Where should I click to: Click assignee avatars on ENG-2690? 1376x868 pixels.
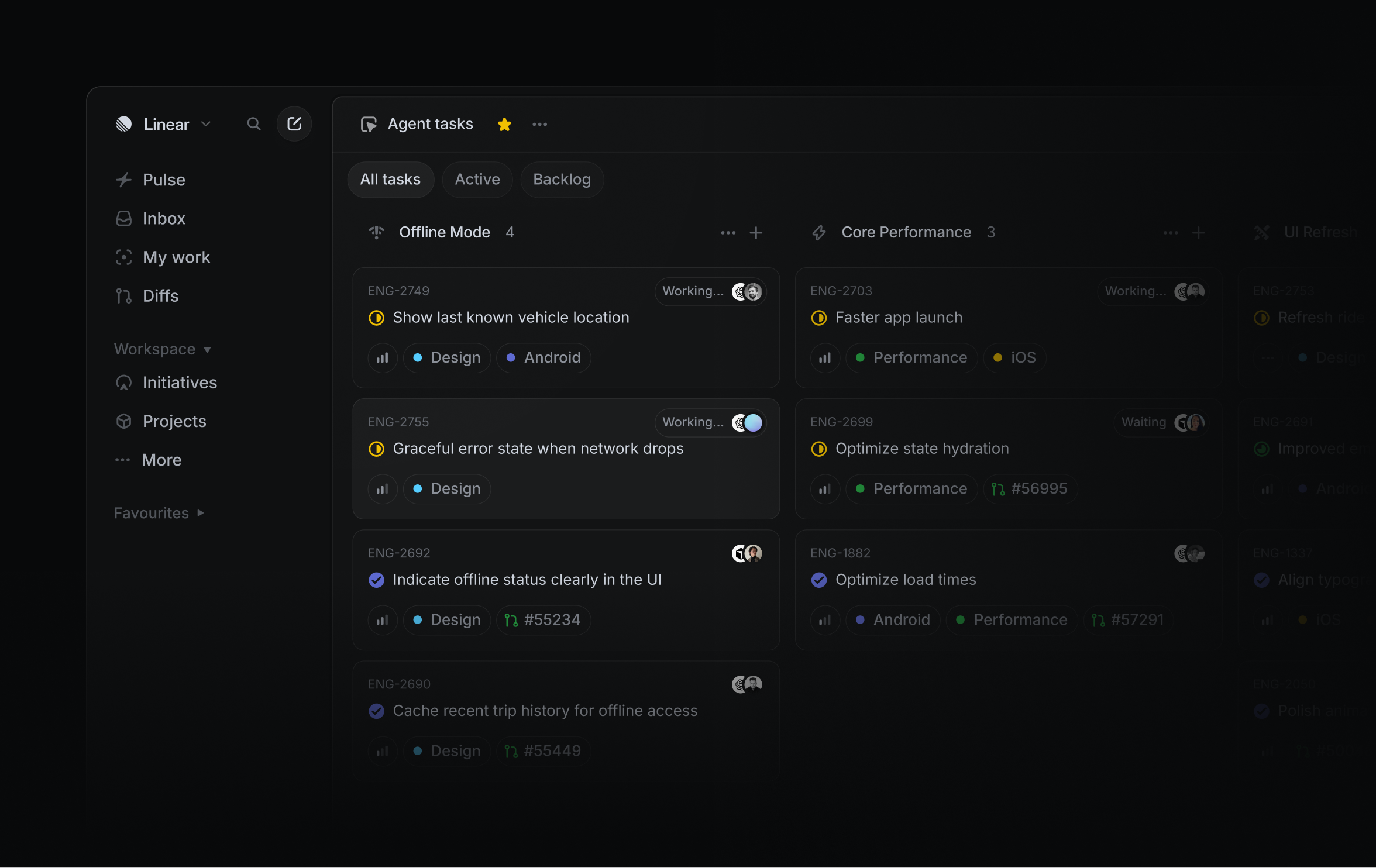tap(747, 684)
